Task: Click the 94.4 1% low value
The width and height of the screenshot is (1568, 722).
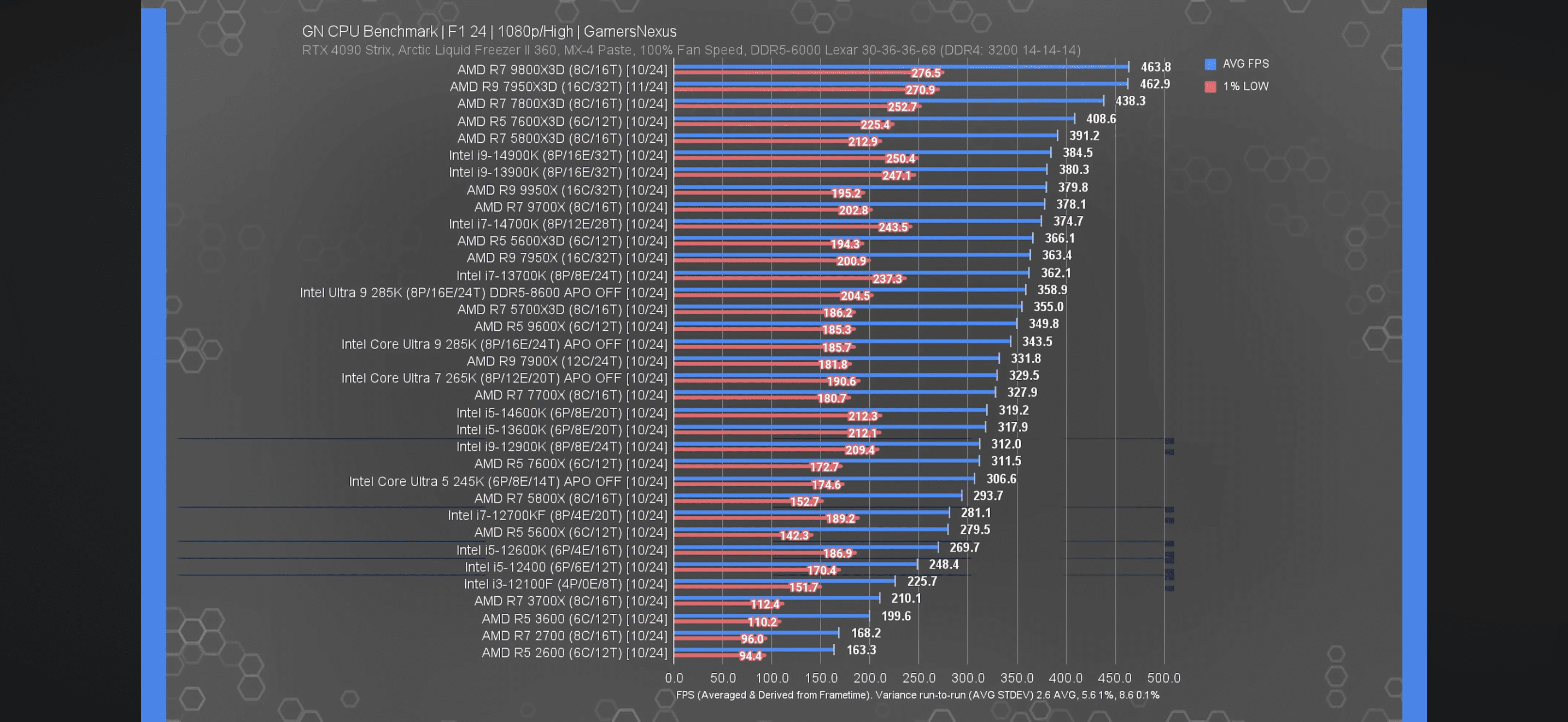Action: tap(750, 656)
